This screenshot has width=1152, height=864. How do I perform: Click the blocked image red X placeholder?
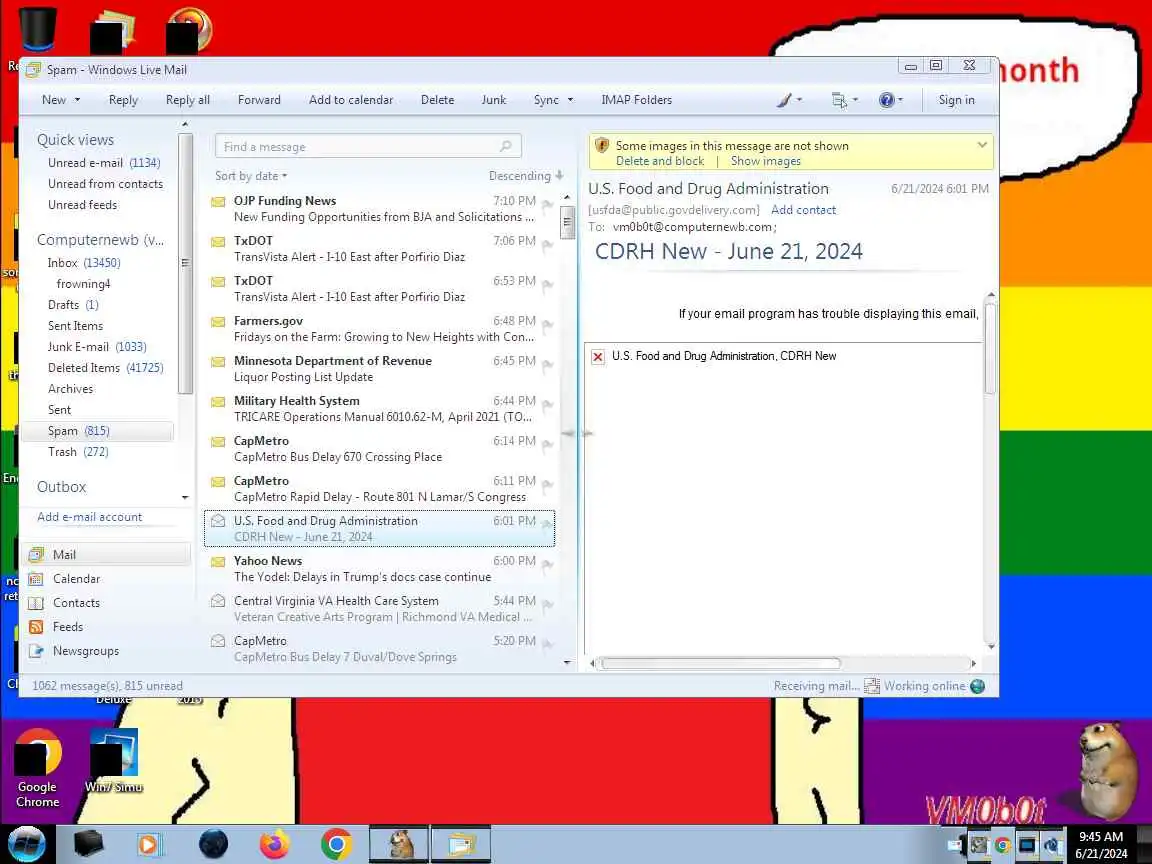[598, 356]
